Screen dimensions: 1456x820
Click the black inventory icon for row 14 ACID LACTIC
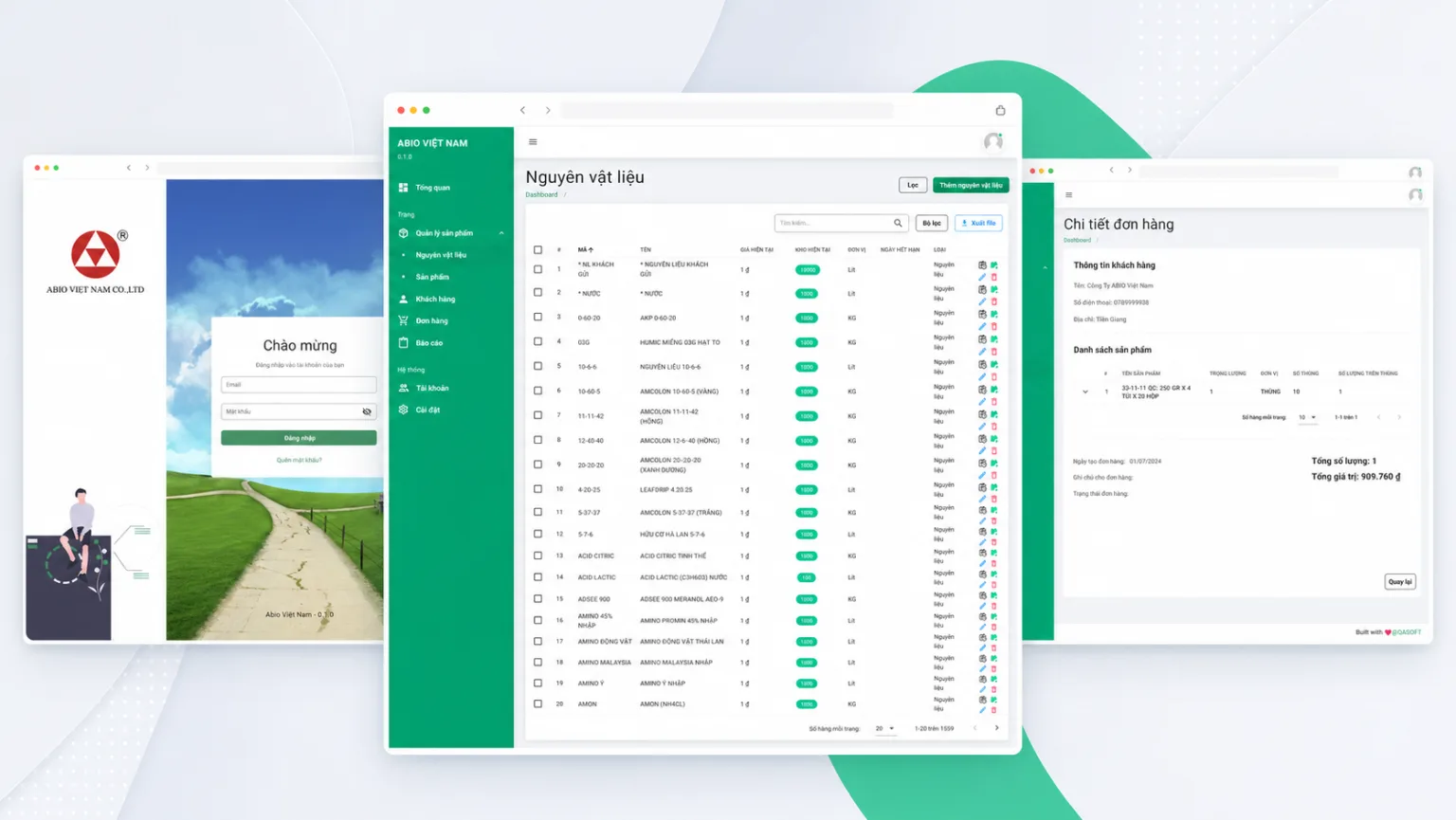pyautogui.click(x=982, y=574)
